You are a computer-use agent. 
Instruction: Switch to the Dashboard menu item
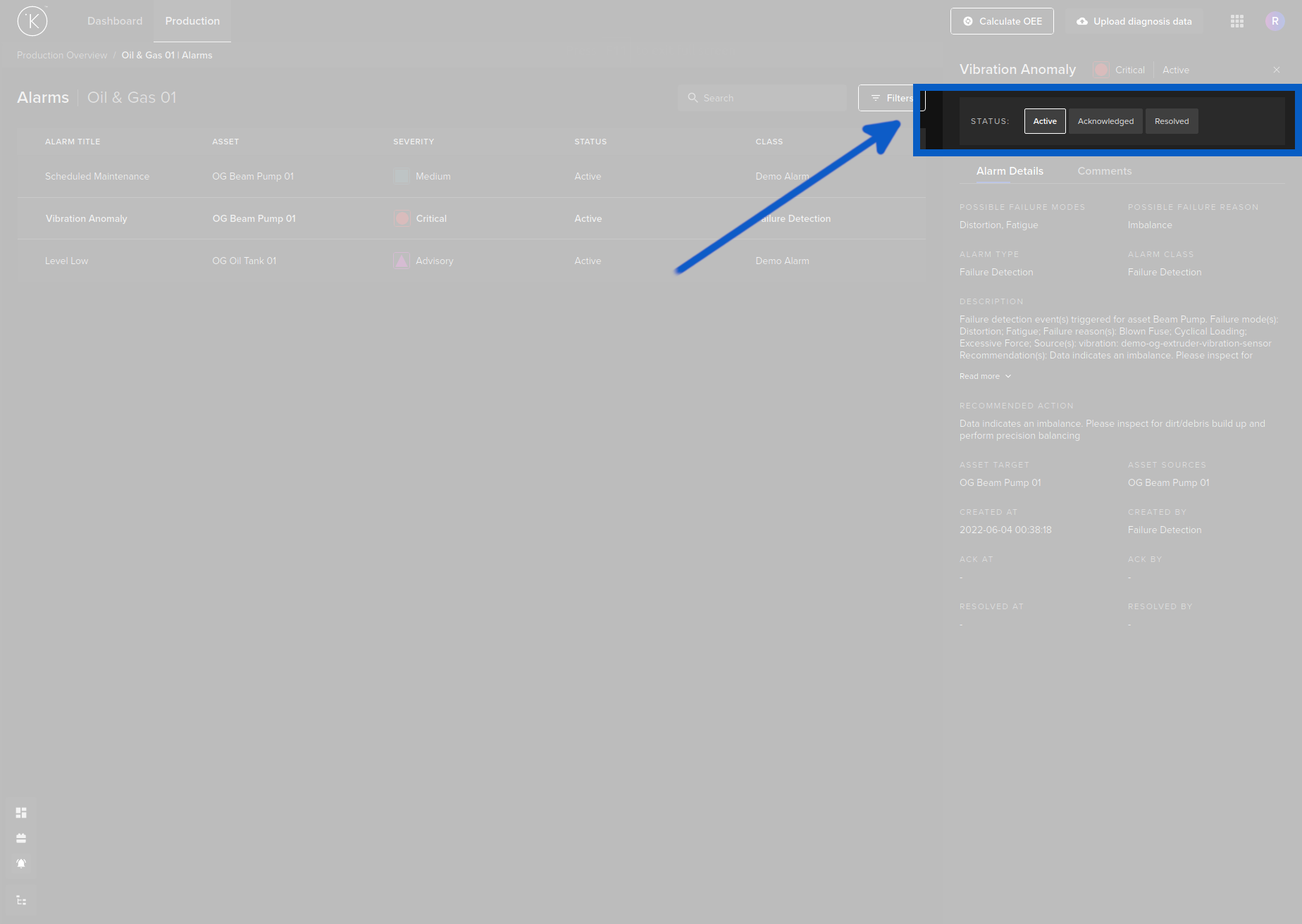114,20
